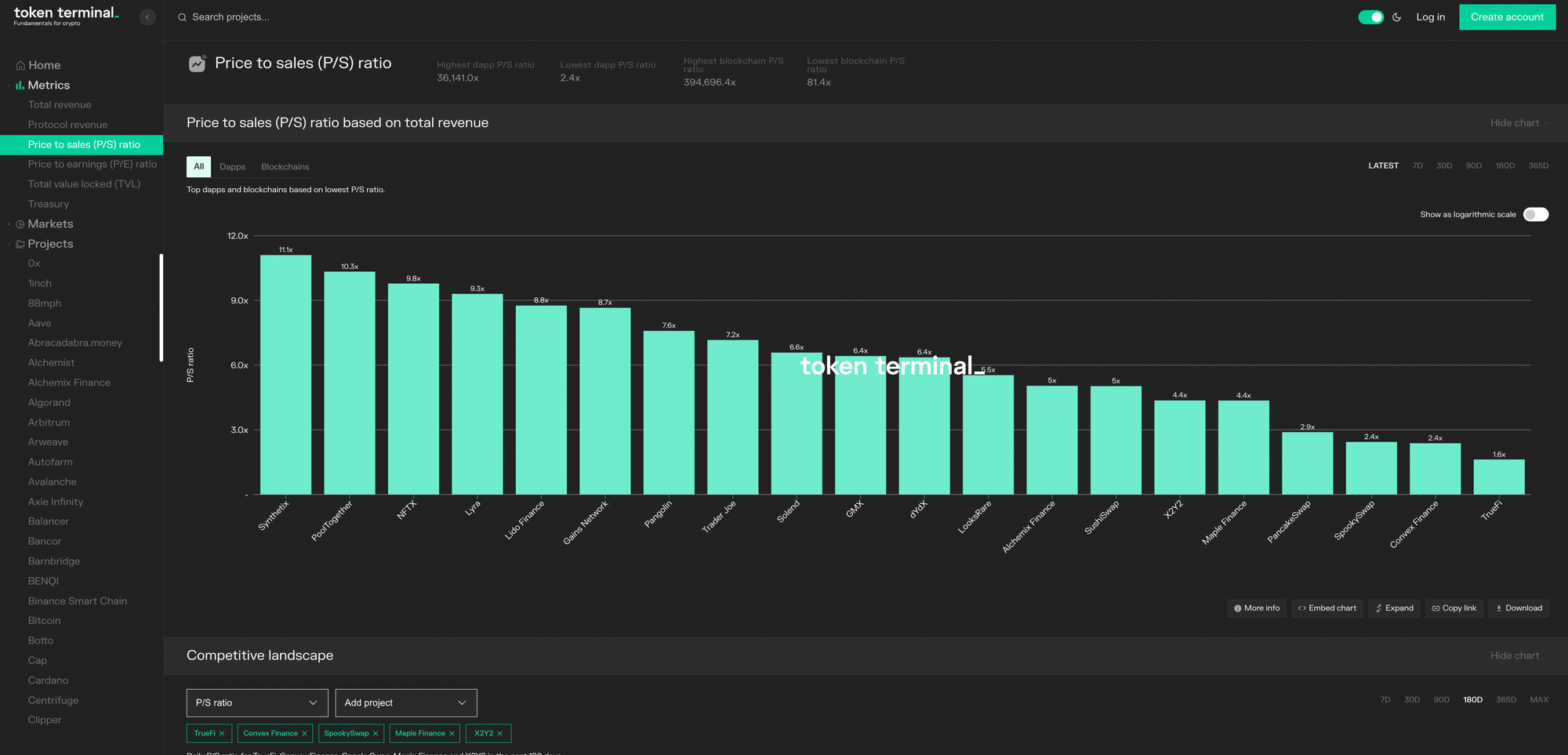Switch to the Dapps tab
Screen dimensions: 1568x755
(232, 167)
